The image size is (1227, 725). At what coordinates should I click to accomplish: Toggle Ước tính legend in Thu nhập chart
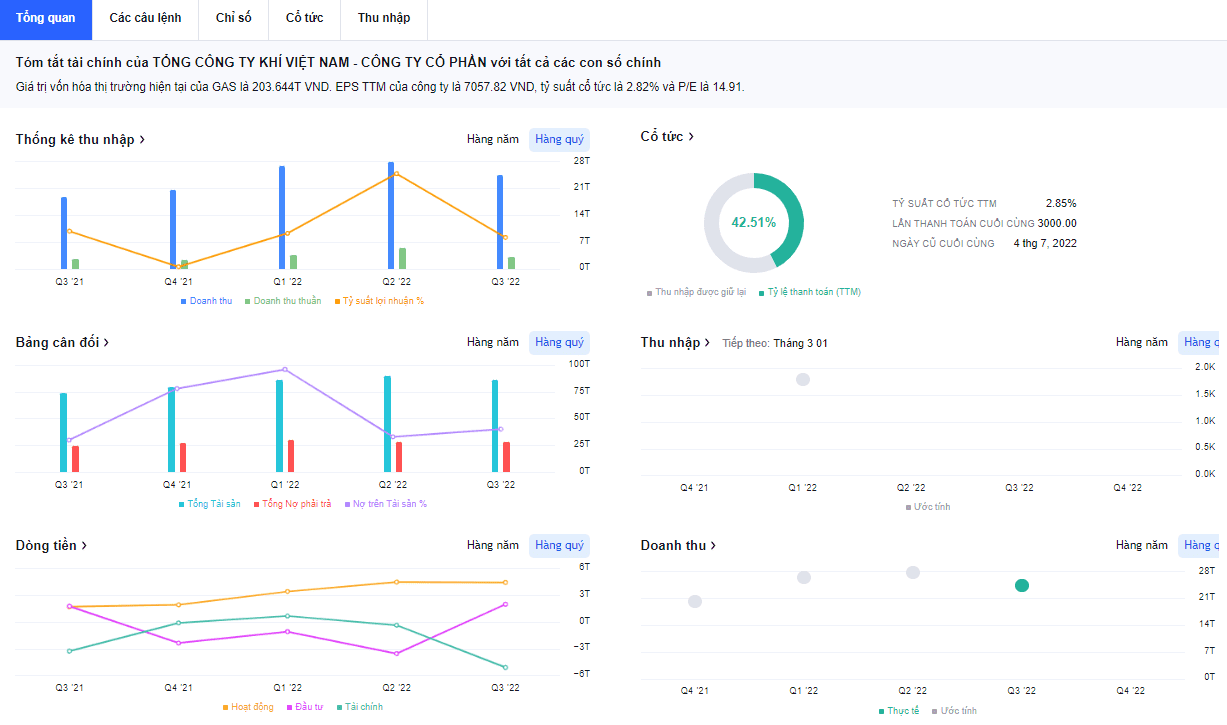(928, 507)
